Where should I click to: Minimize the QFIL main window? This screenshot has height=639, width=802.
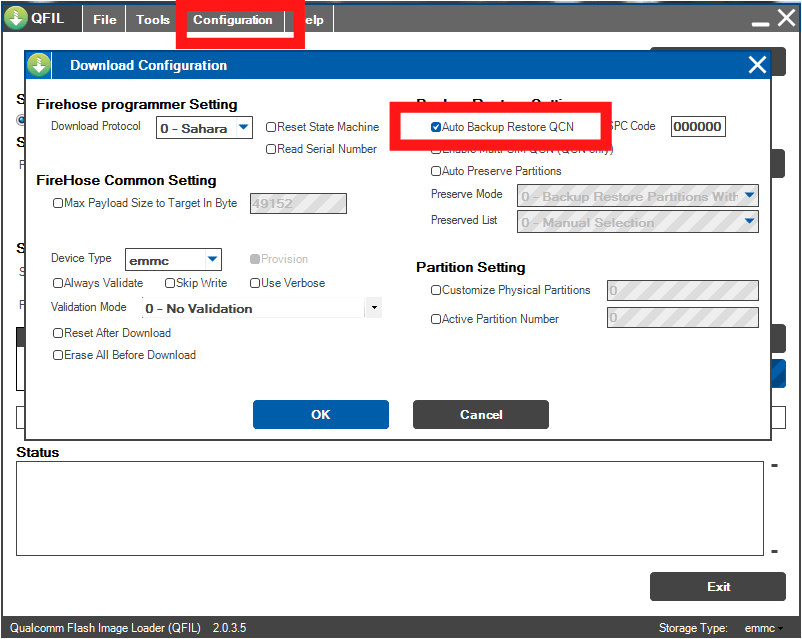coord(760,23)
